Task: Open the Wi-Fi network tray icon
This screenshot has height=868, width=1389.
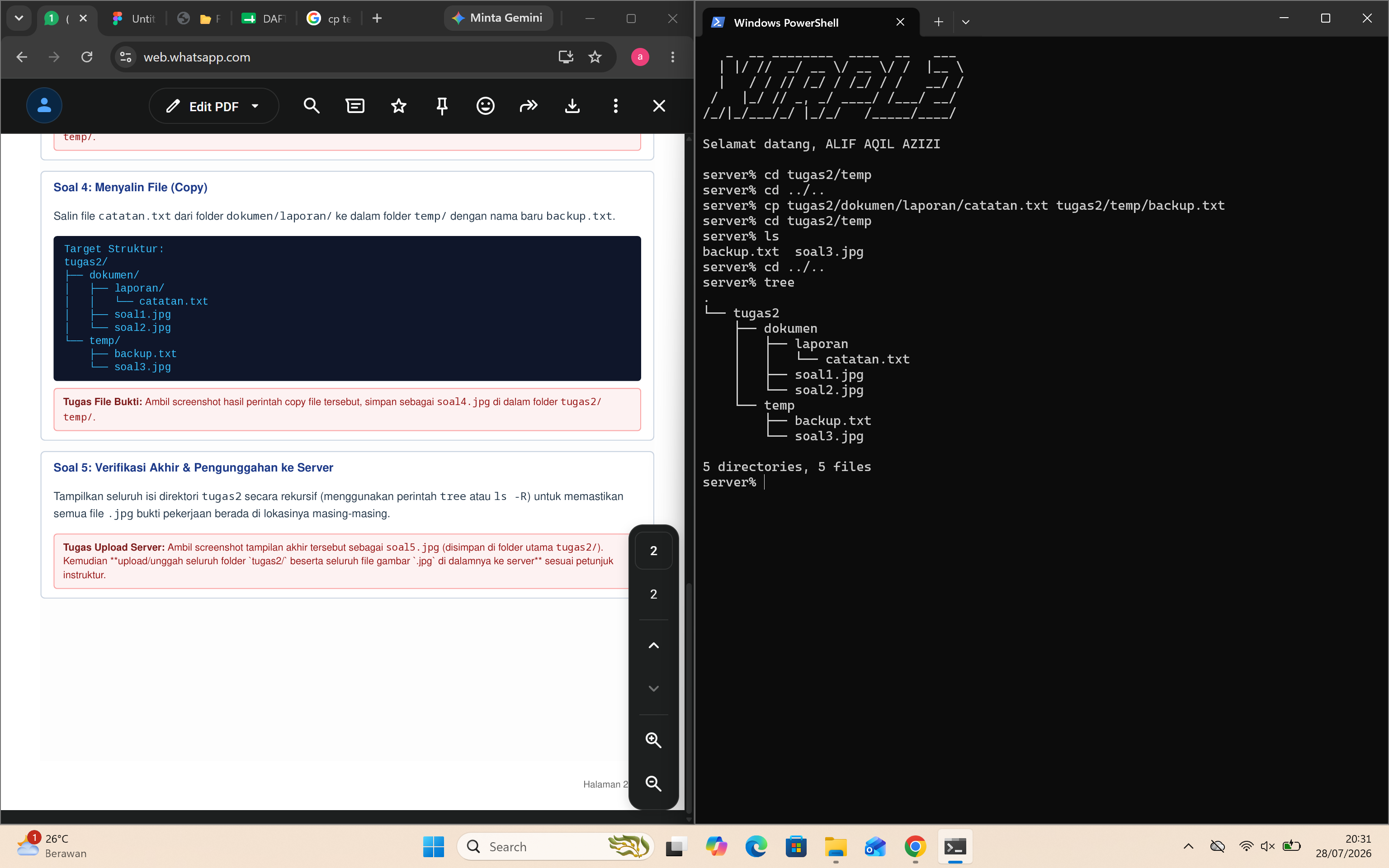Action: (1246, 846)
